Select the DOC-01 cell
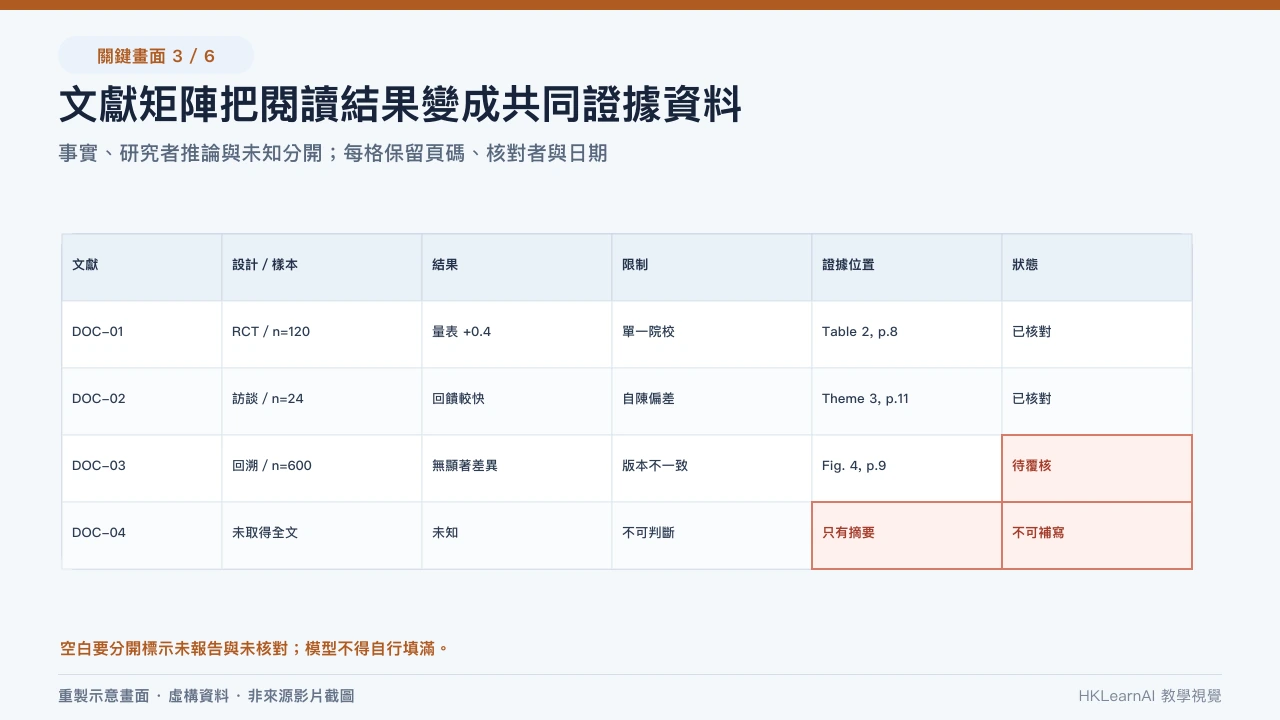 coord(142,332)
